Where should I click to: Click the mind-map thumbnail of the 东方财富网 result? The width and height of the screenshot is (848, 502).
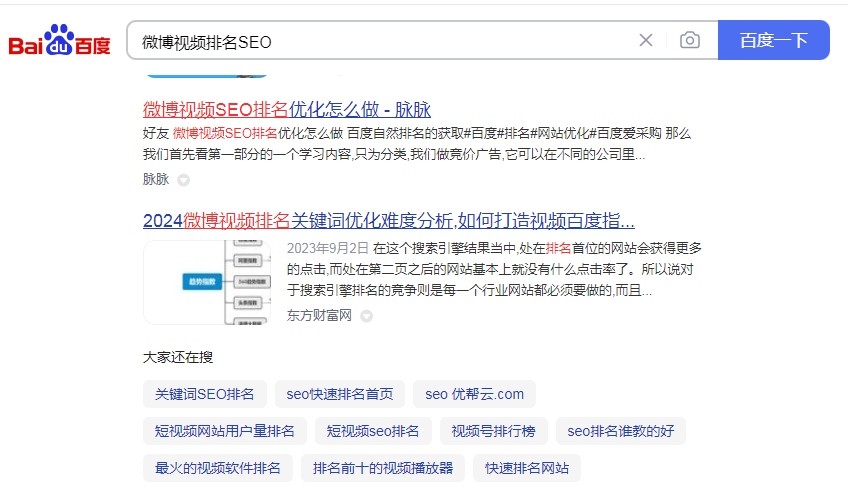click(207, 282)
